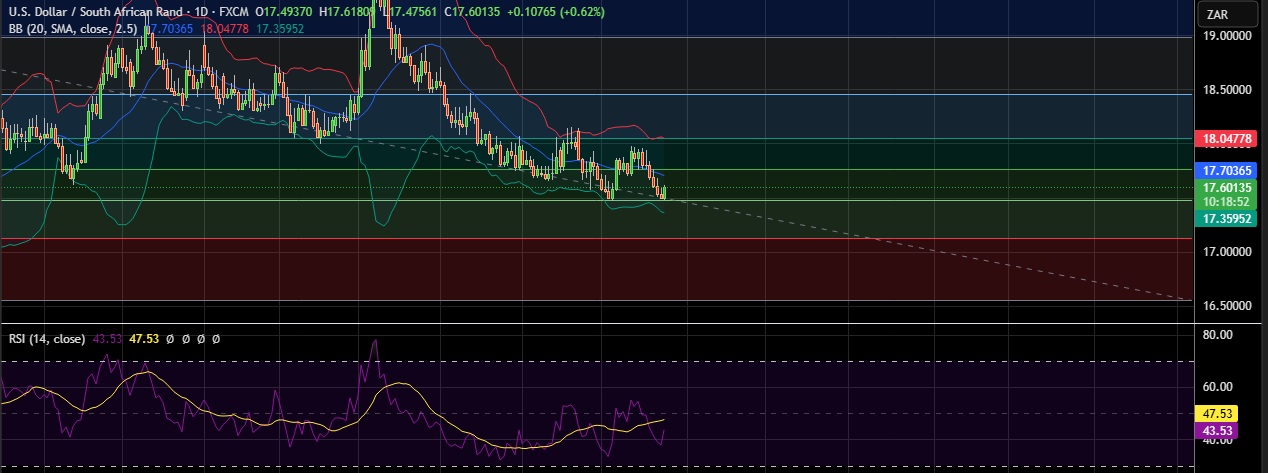Screen dimensions: 1268x473
Task: Click the purple RSI value 43.53 in the legend
Action: [107, 339]
